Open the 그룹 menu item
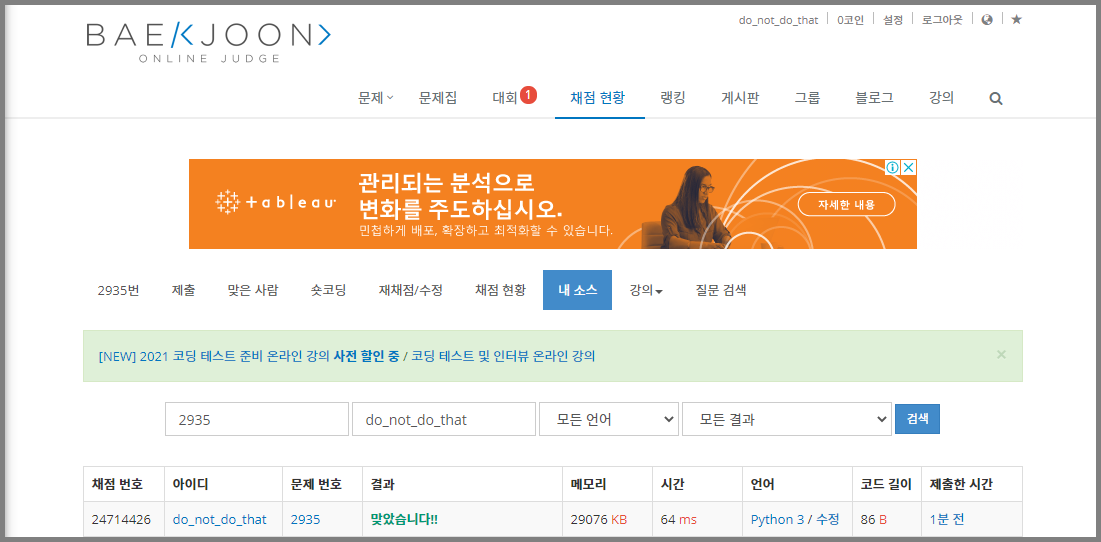1101x542 pixels. [x=807, y=98]
